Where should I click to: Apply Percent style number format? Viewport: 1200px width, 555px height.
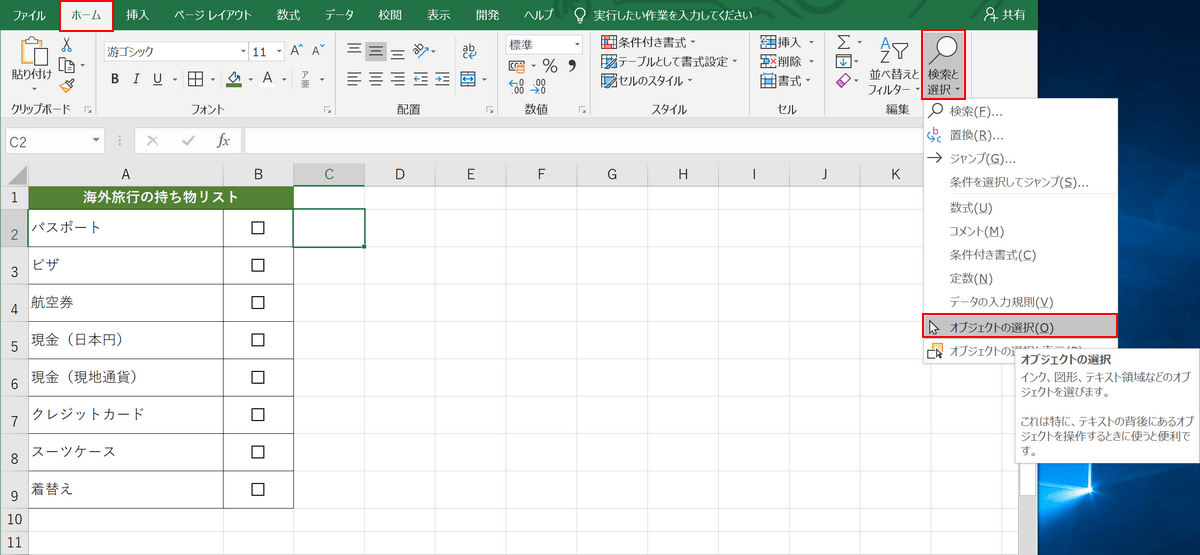(x=549, y=66)
